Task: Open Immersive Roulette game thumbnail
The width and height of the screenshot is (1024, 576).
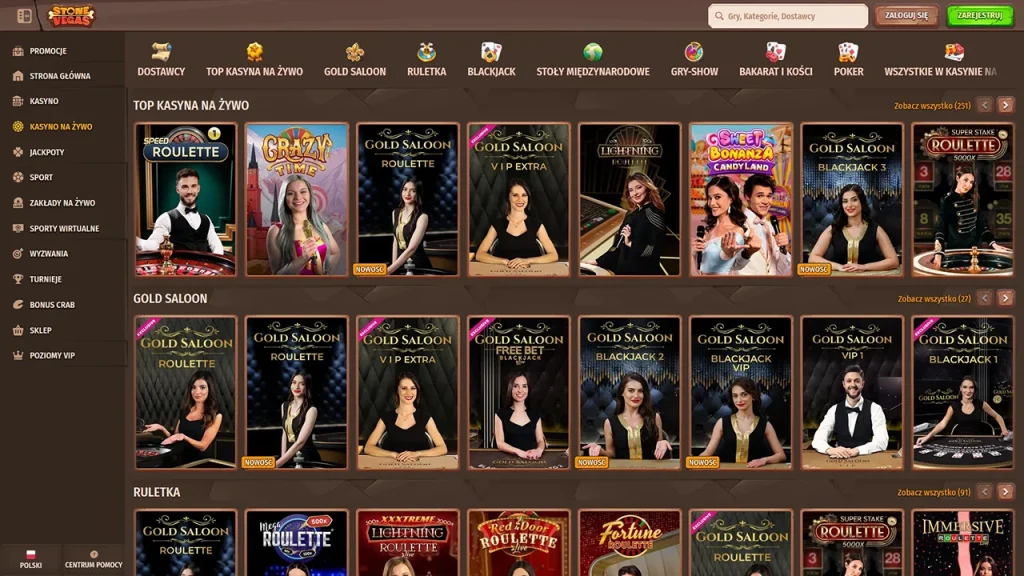Action: 963,543
